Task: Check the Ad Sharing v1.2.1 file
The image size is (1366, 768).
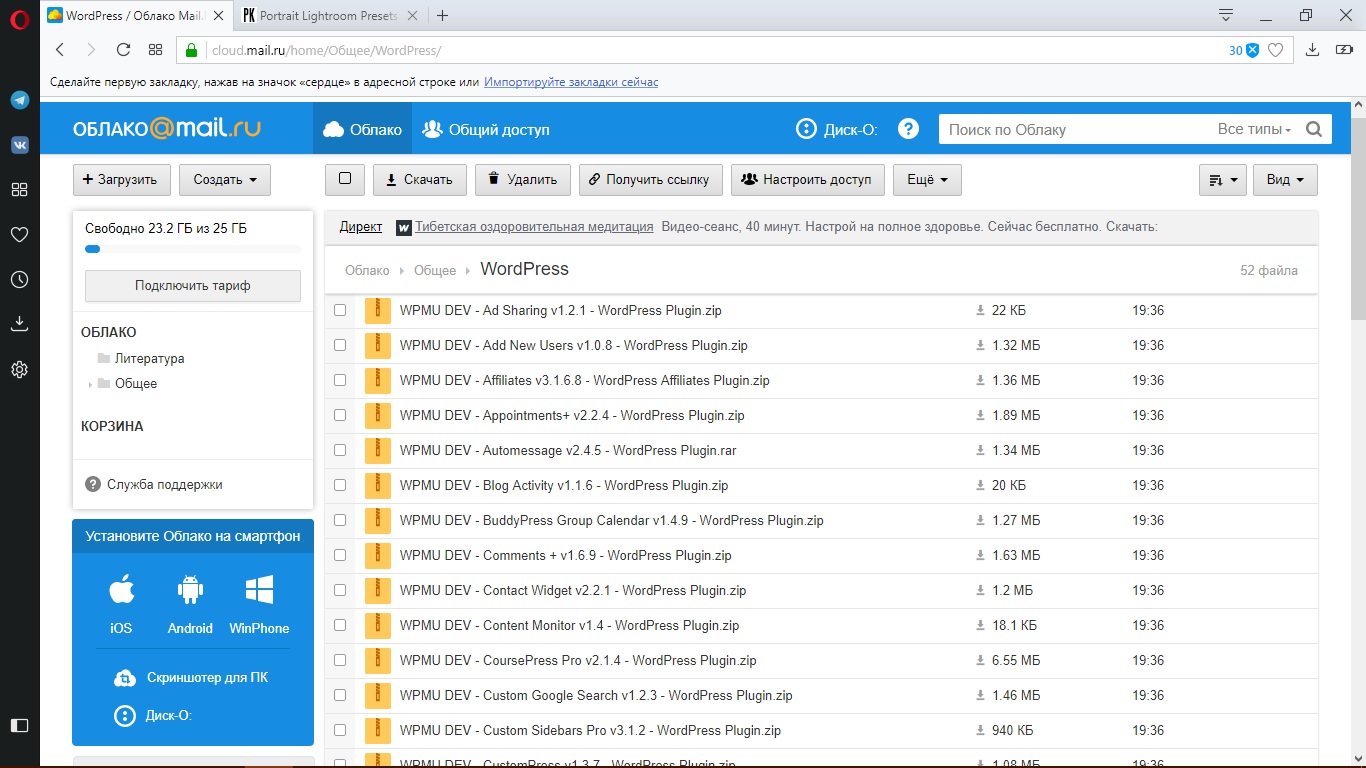Action: point(340,311)
